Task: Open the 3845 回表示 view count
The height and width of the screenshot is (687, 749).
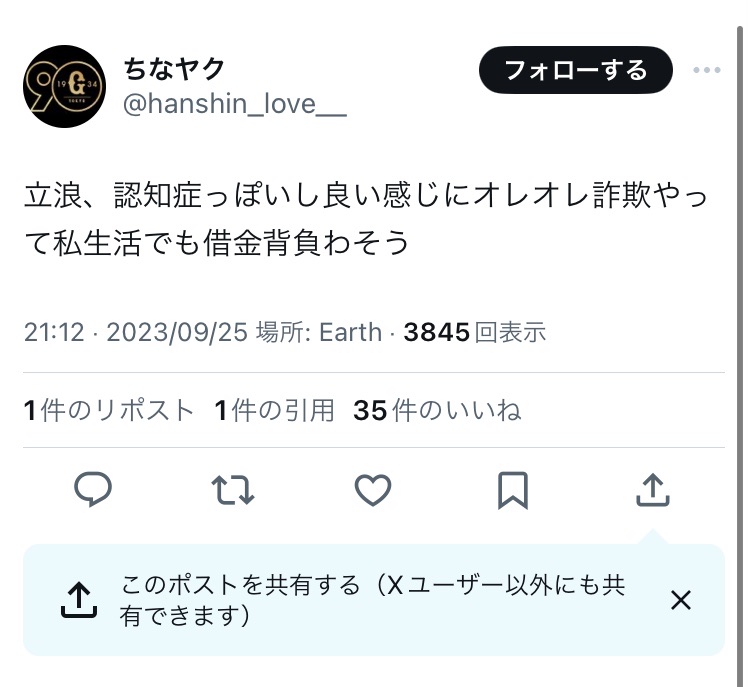Action: click(475, 332)
